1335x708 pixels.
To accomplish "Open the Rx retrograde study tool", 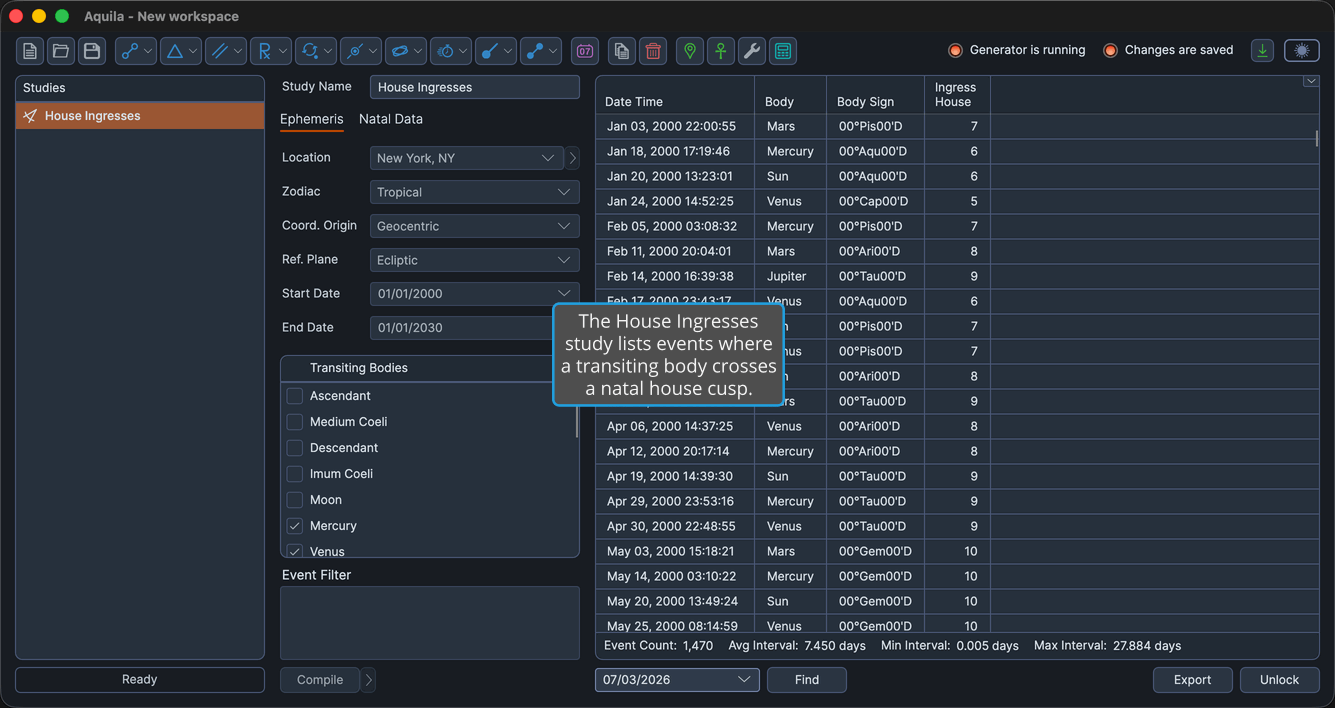I will [271, 51].
